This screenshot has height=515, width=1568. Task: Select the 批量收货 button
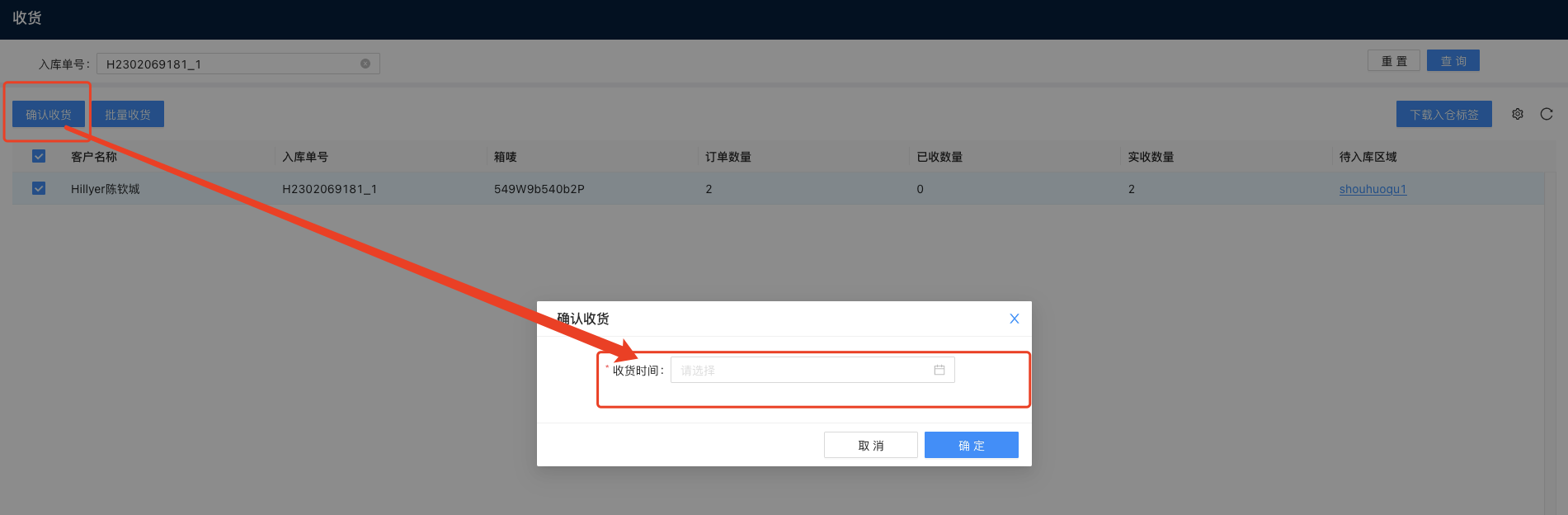[x=128, y=114]
